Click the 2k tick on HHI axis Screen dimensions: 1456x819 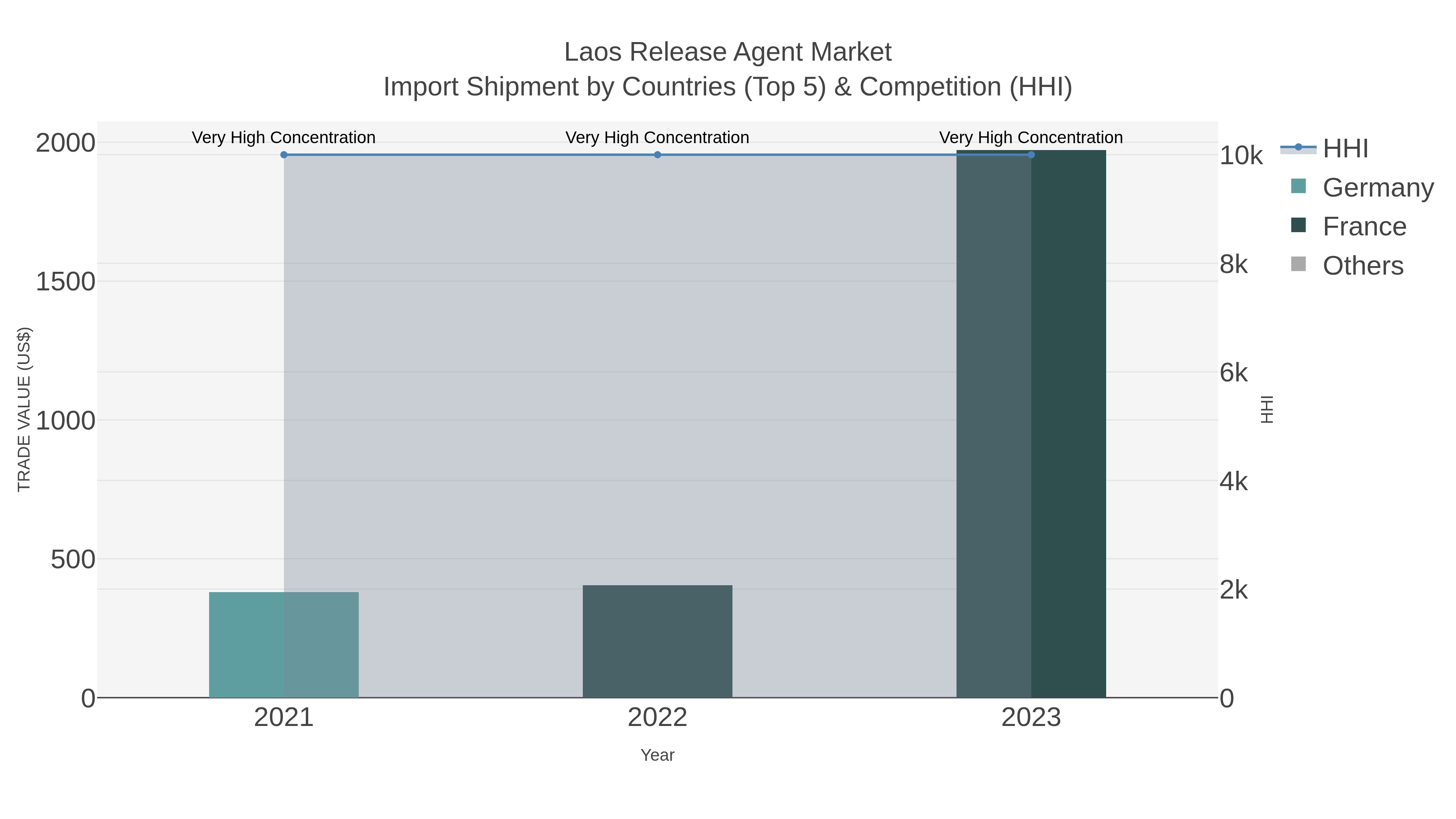coord(1233,590)
